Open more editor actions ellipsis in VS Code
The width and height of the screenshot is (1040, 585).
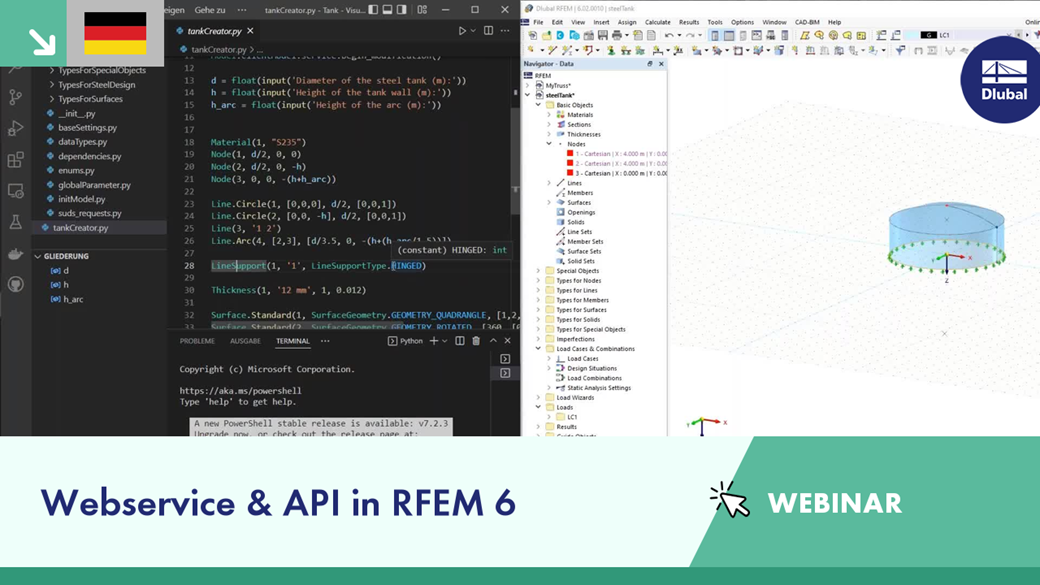tap(505, 31)
